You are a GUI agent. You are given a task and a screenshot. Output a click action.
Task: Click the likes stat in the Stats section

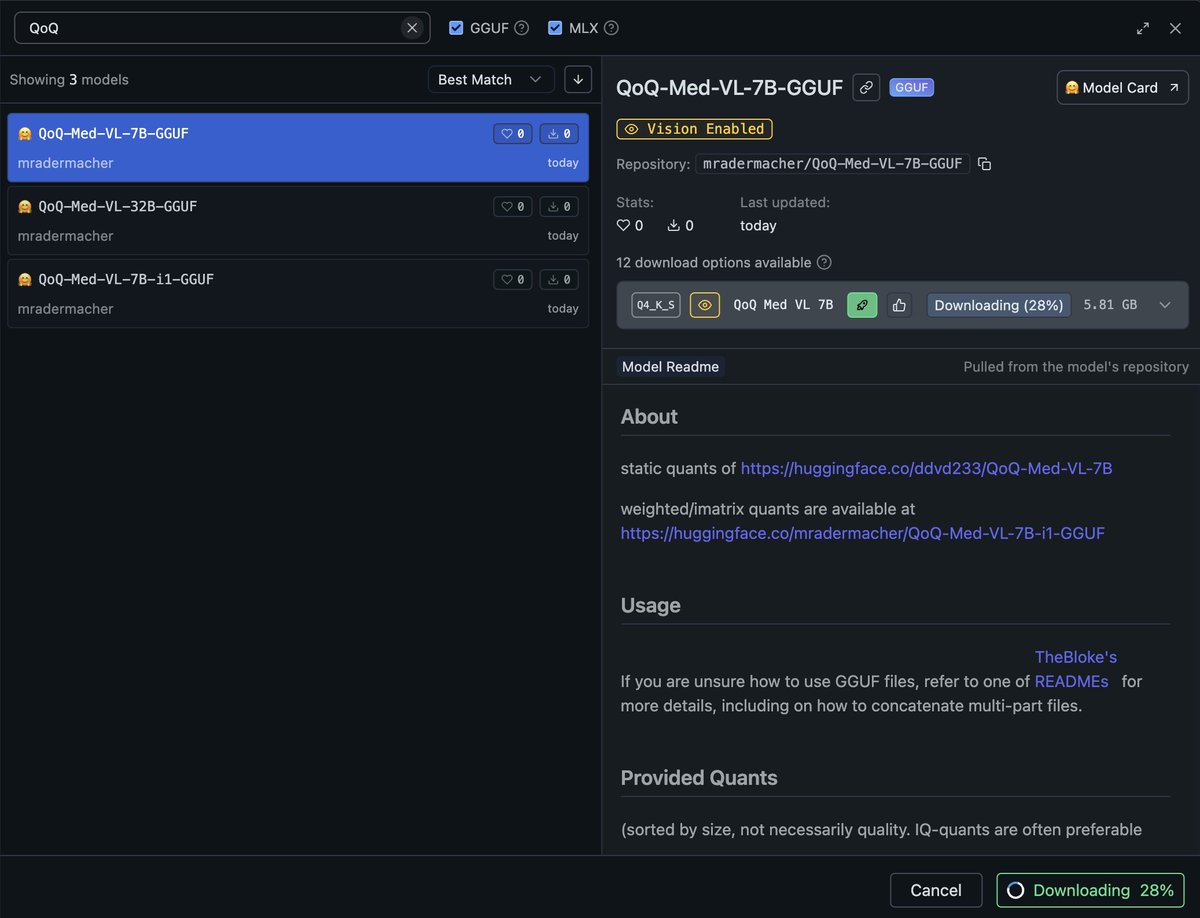tap(630, 226)
